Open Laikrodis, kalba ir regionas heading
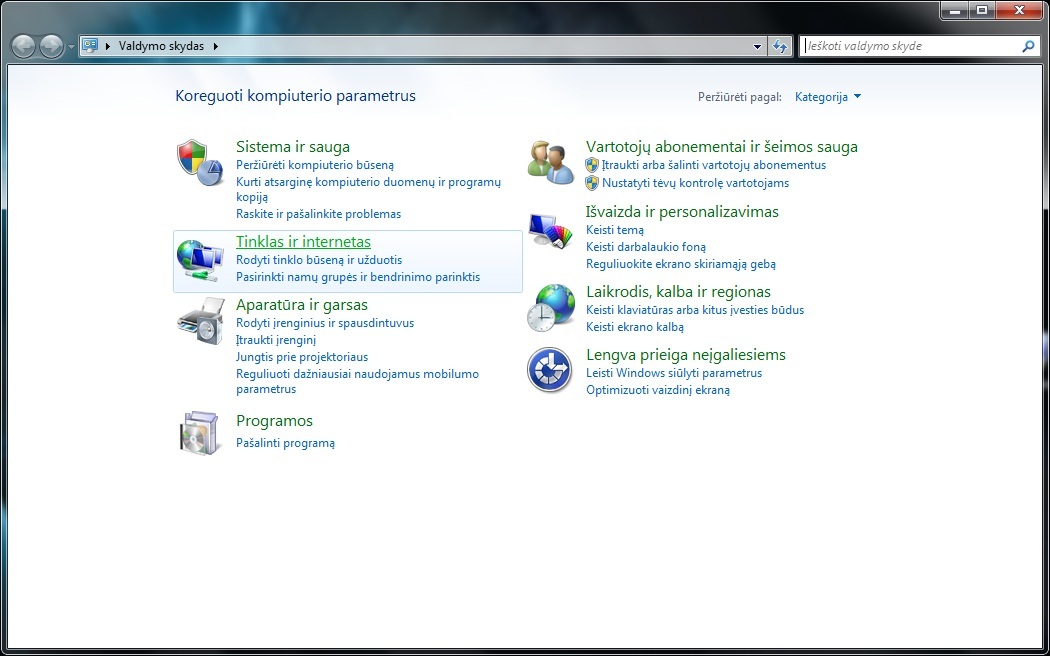This screenshot has height=656, width=1050. tap(678, 292)
